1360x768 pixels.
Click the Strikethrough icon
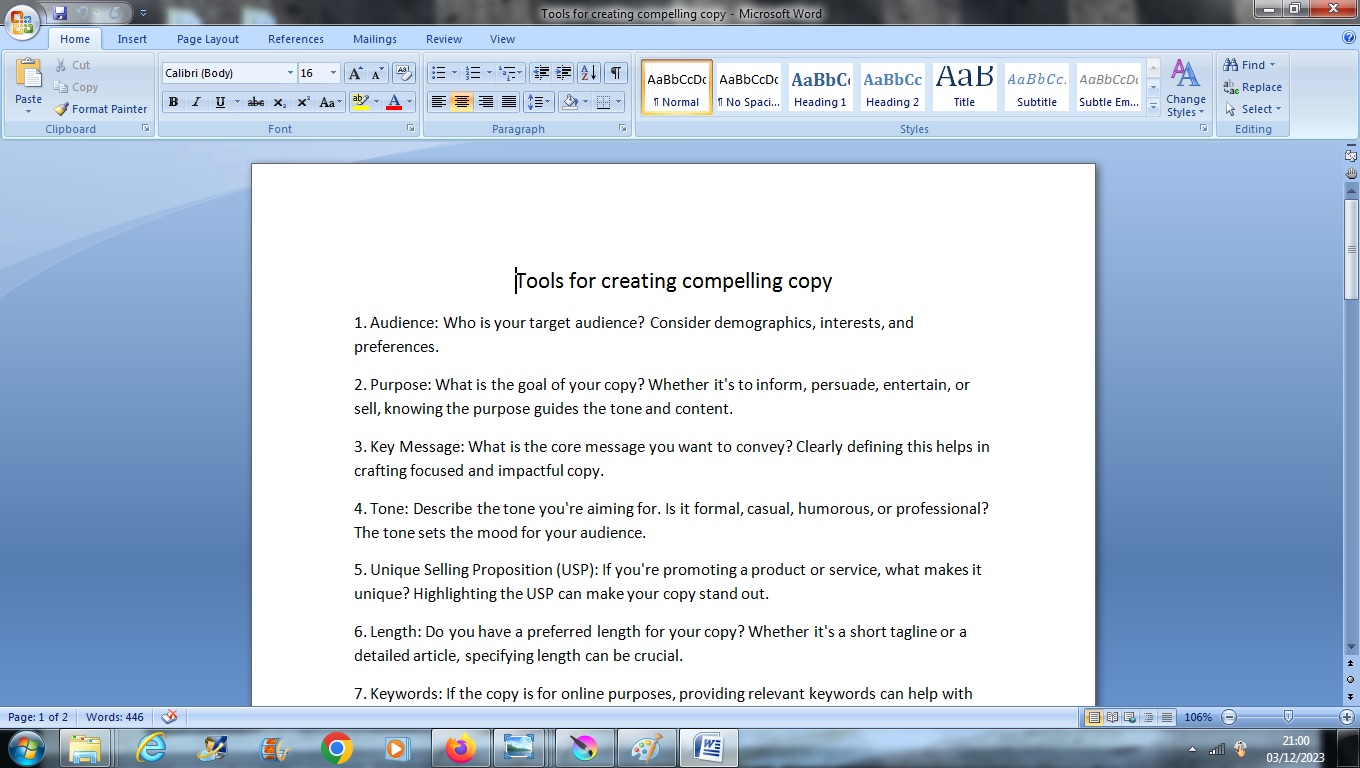(256, 102)
